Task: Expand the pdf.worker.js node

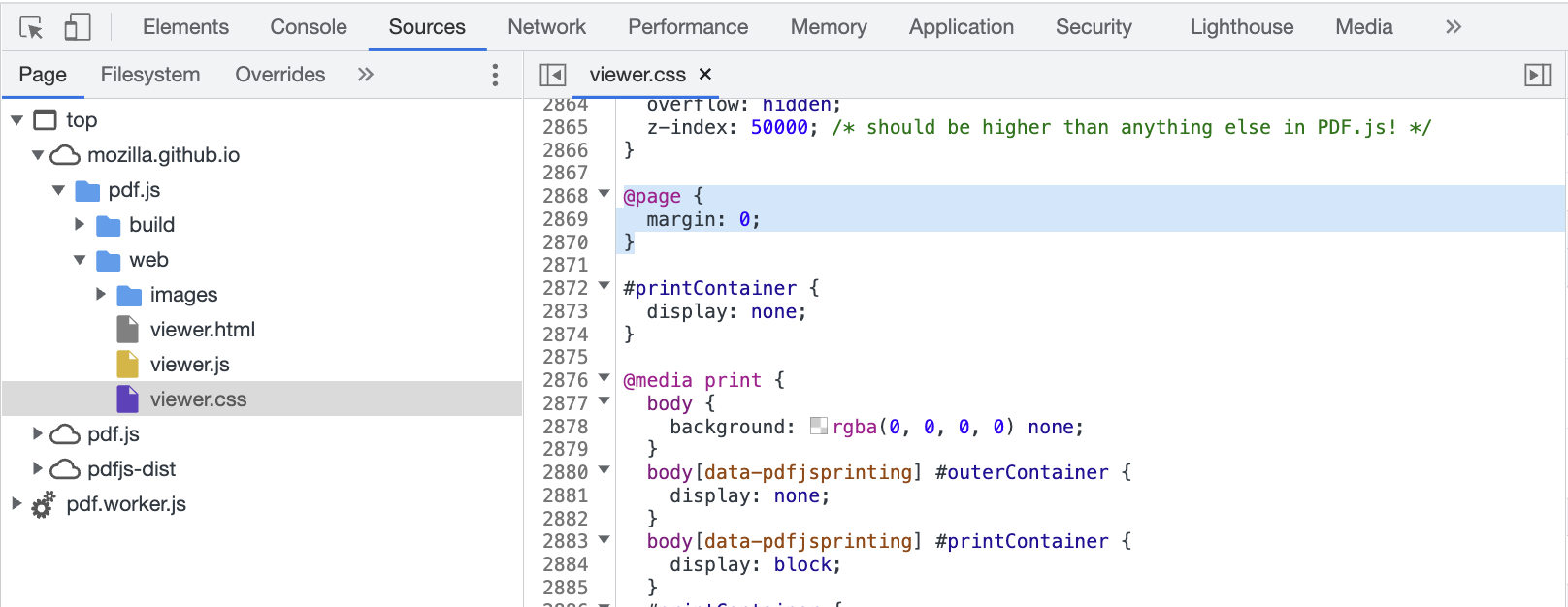Action: pos(16,503)
